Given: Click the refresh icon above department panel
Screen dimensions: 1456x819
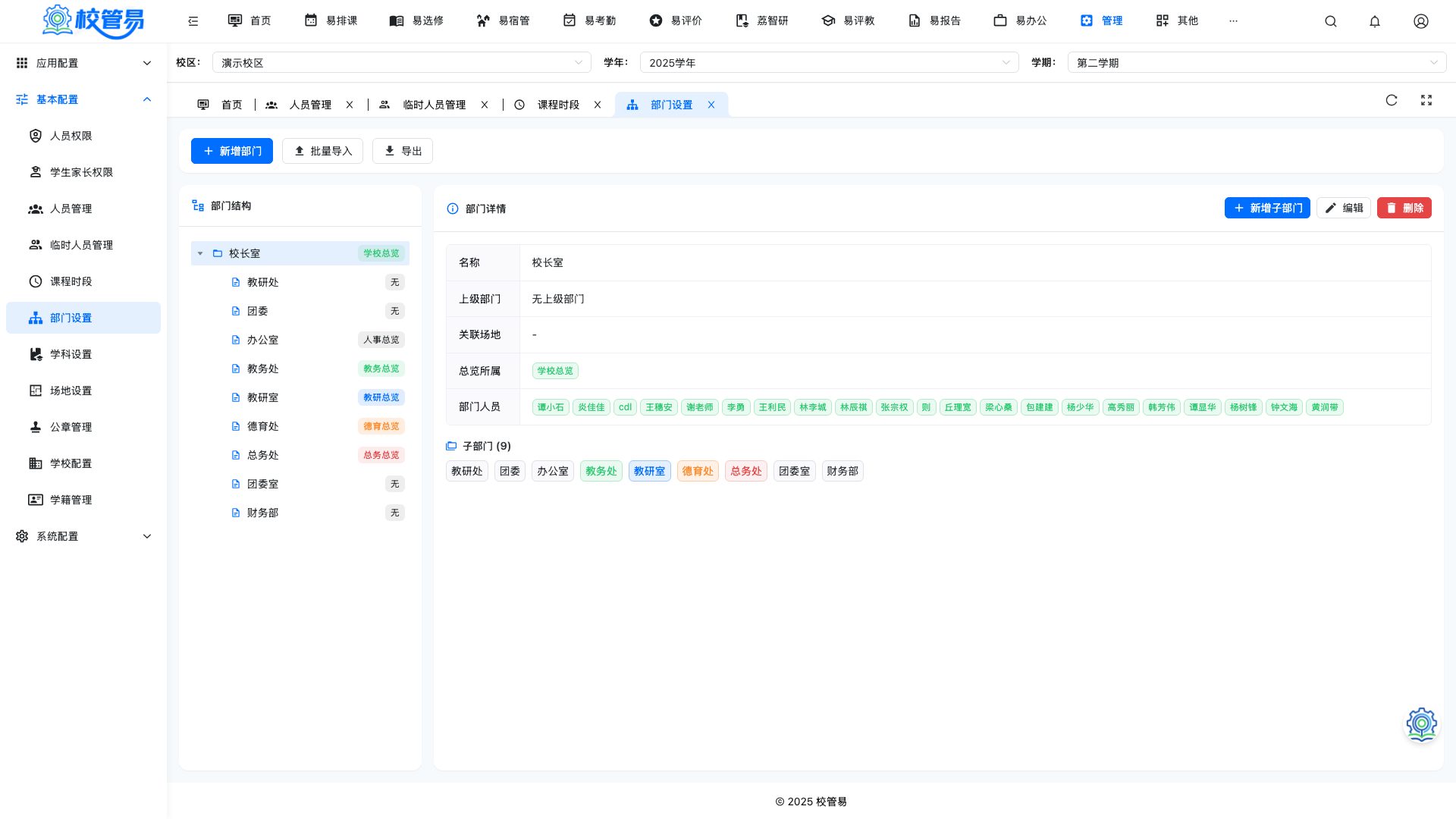Looking at the screenshot, I should coord(1392,100).
